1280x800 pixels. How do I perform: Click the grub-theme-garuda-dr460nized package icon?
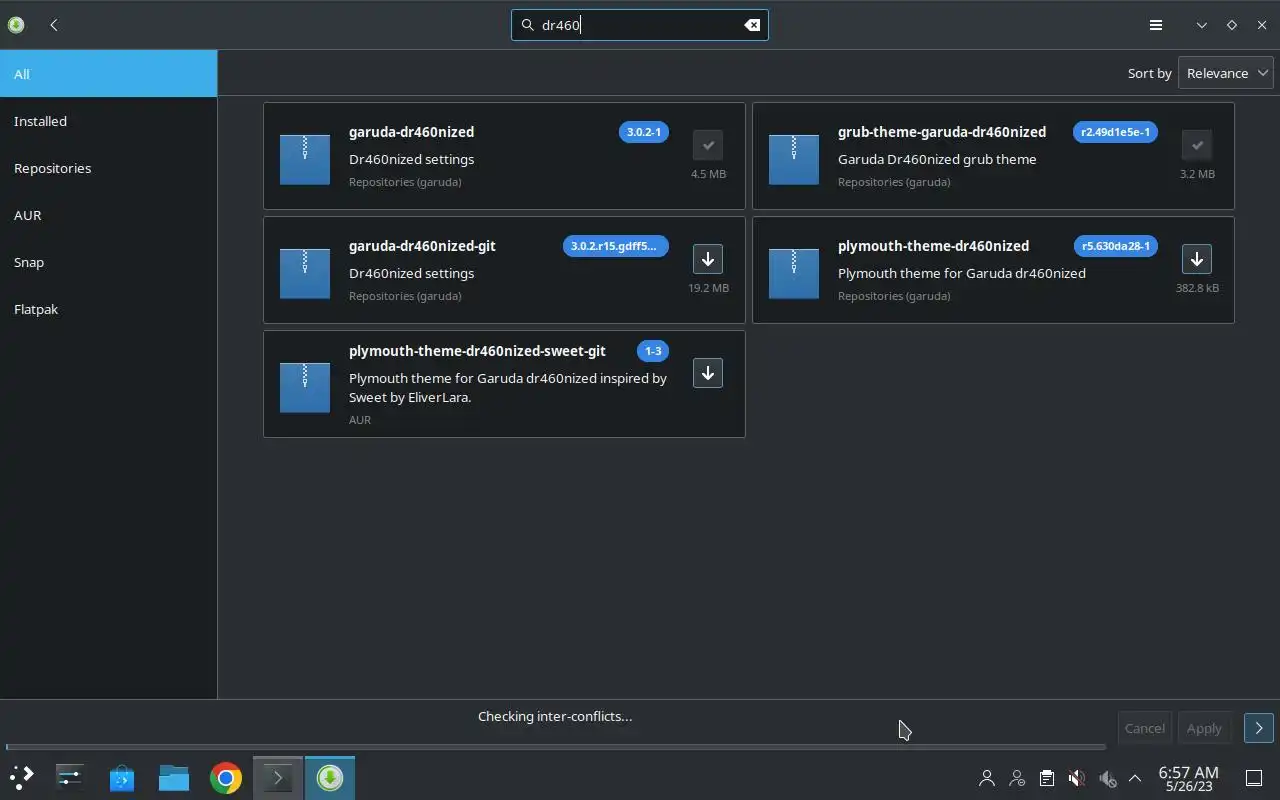[x=794, y=160]
